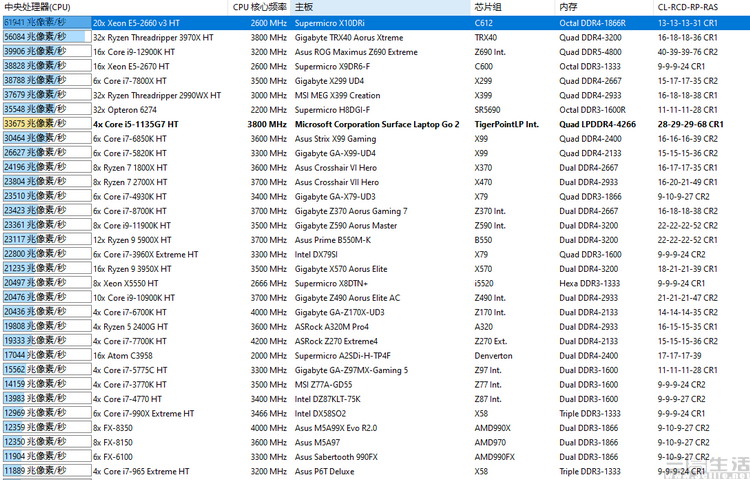Click the Intel DX79SI motherboard cell
750x480 pixels.
pos(316,254)
